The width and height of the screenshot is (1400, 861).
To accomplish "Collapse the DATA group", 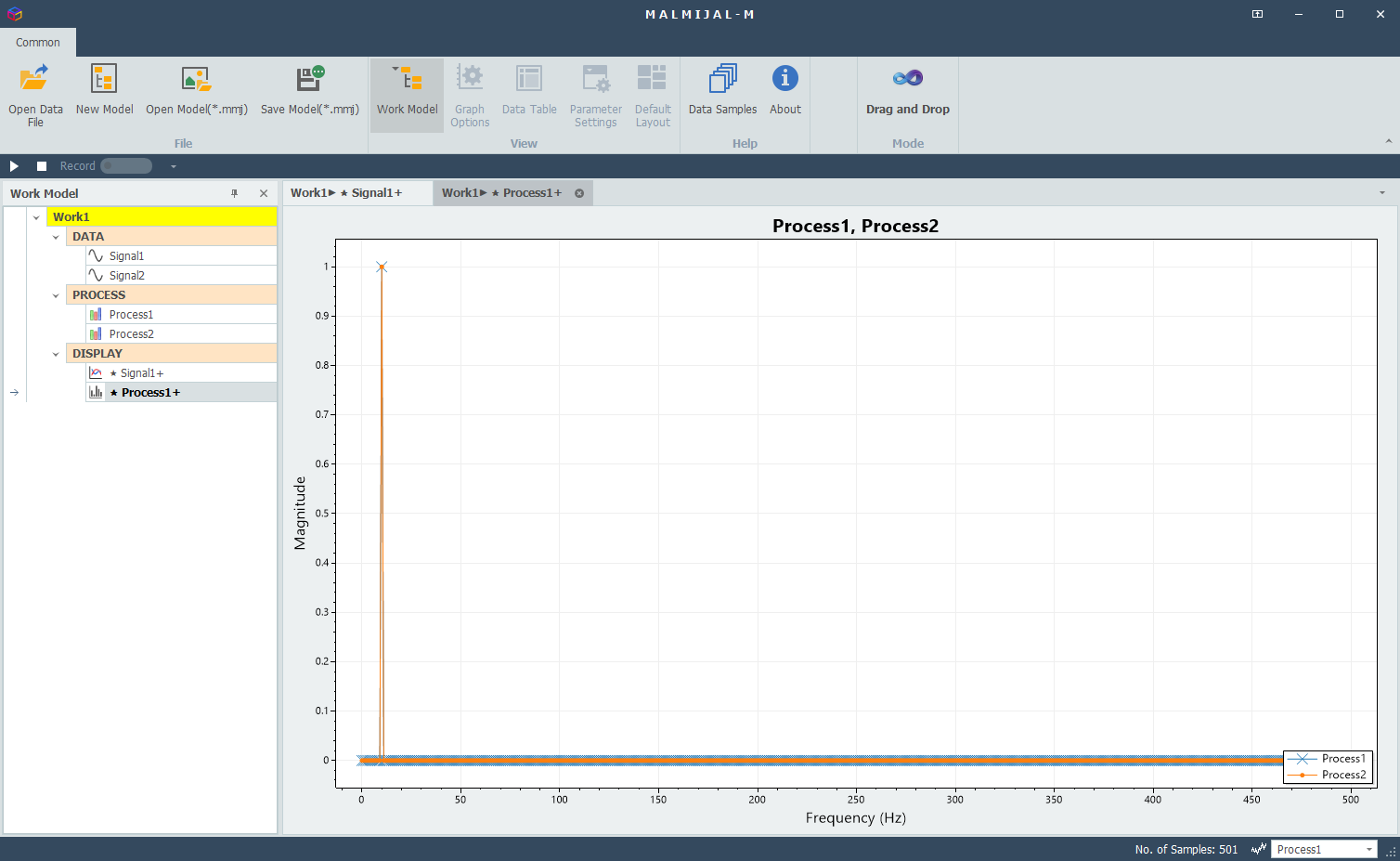I will (56, 237).
